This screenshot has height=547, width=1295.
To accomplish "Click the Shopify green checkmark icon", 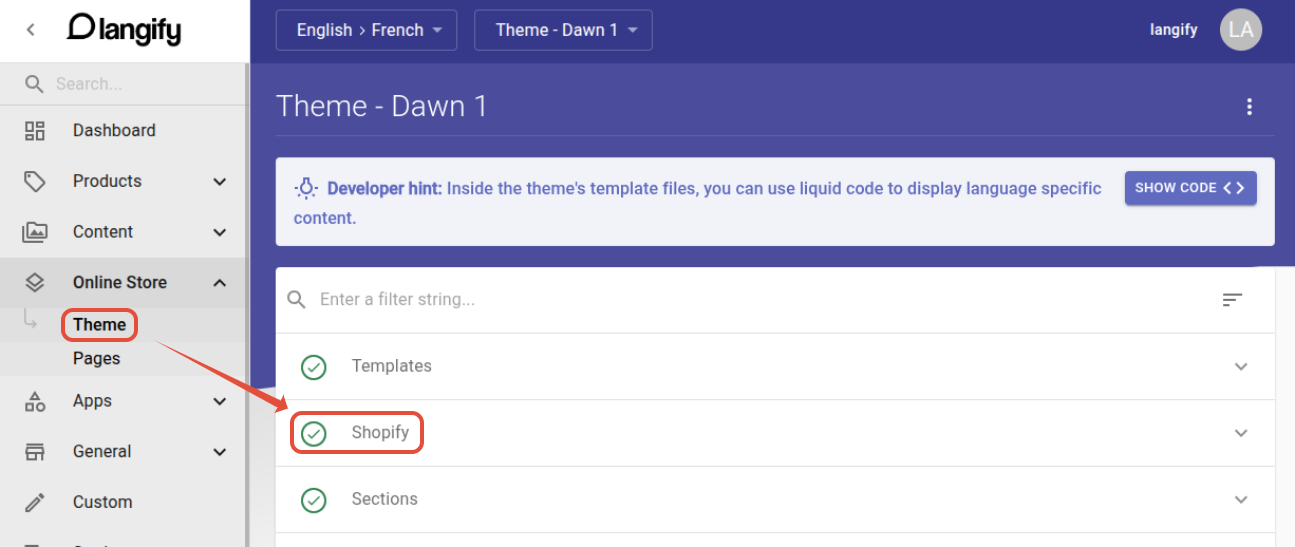I will (x=314, y=433).
